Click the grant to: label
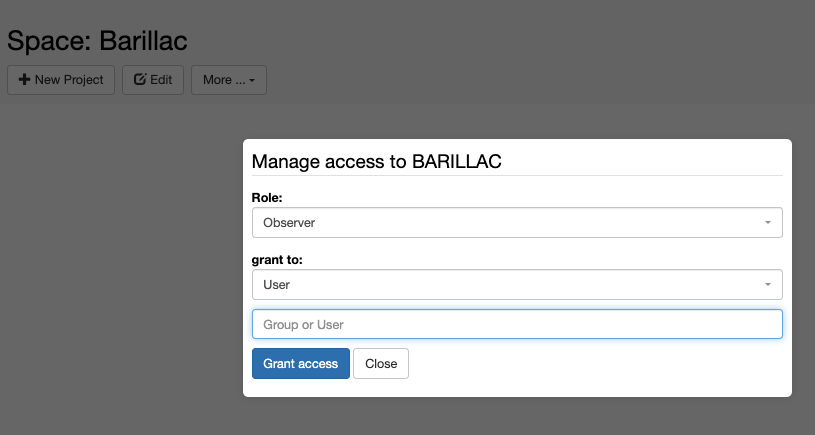Image resolution: width=815 pixels, height=435 pixels. tap(277, 259)
